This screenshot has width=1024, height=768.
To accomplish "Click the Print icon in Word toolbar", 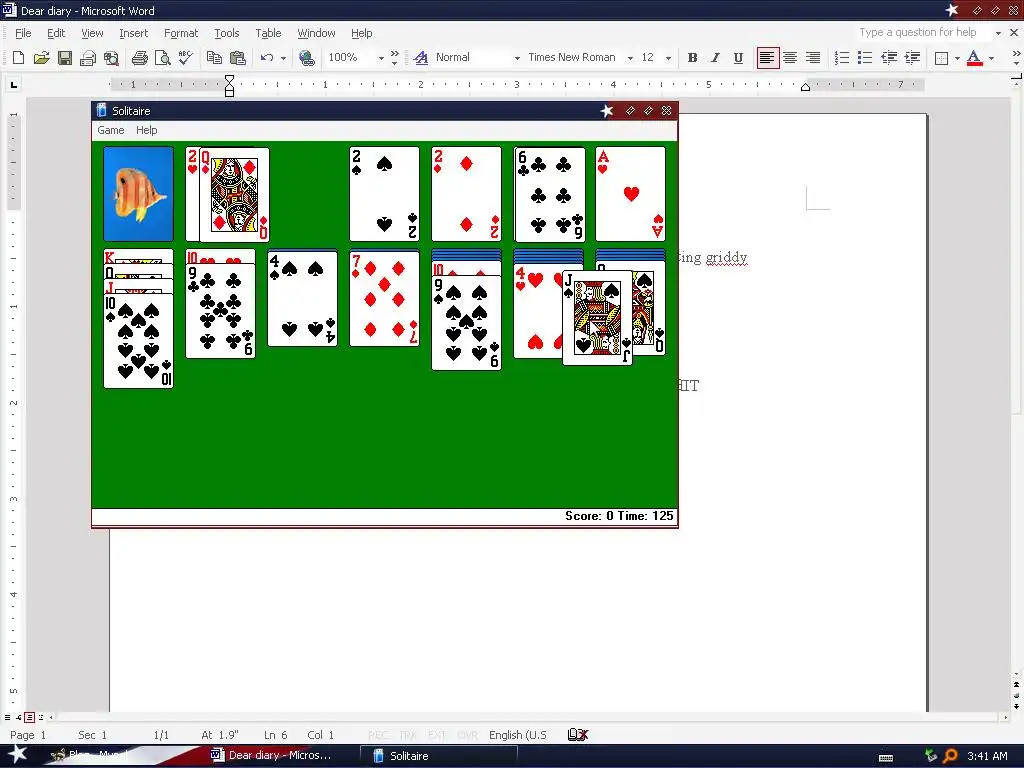I will pyautogui.click(x=139, y=57).
